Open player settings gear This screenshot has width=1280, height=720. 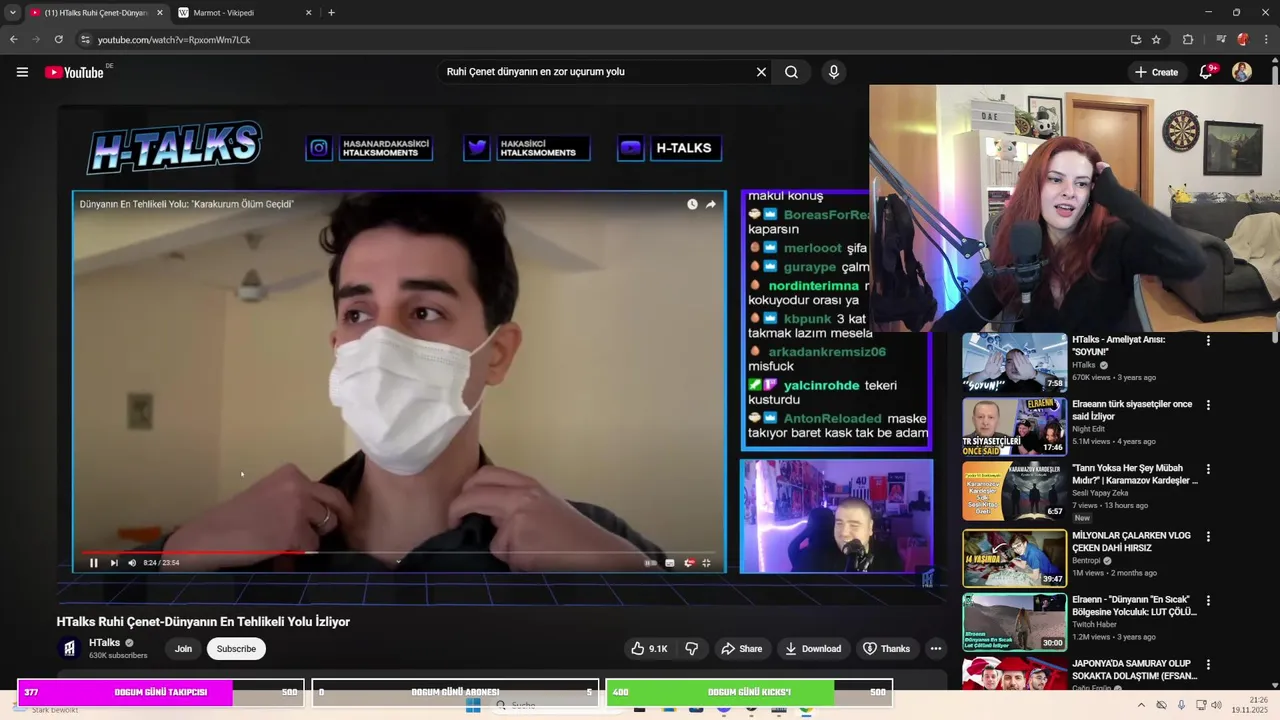689,563
